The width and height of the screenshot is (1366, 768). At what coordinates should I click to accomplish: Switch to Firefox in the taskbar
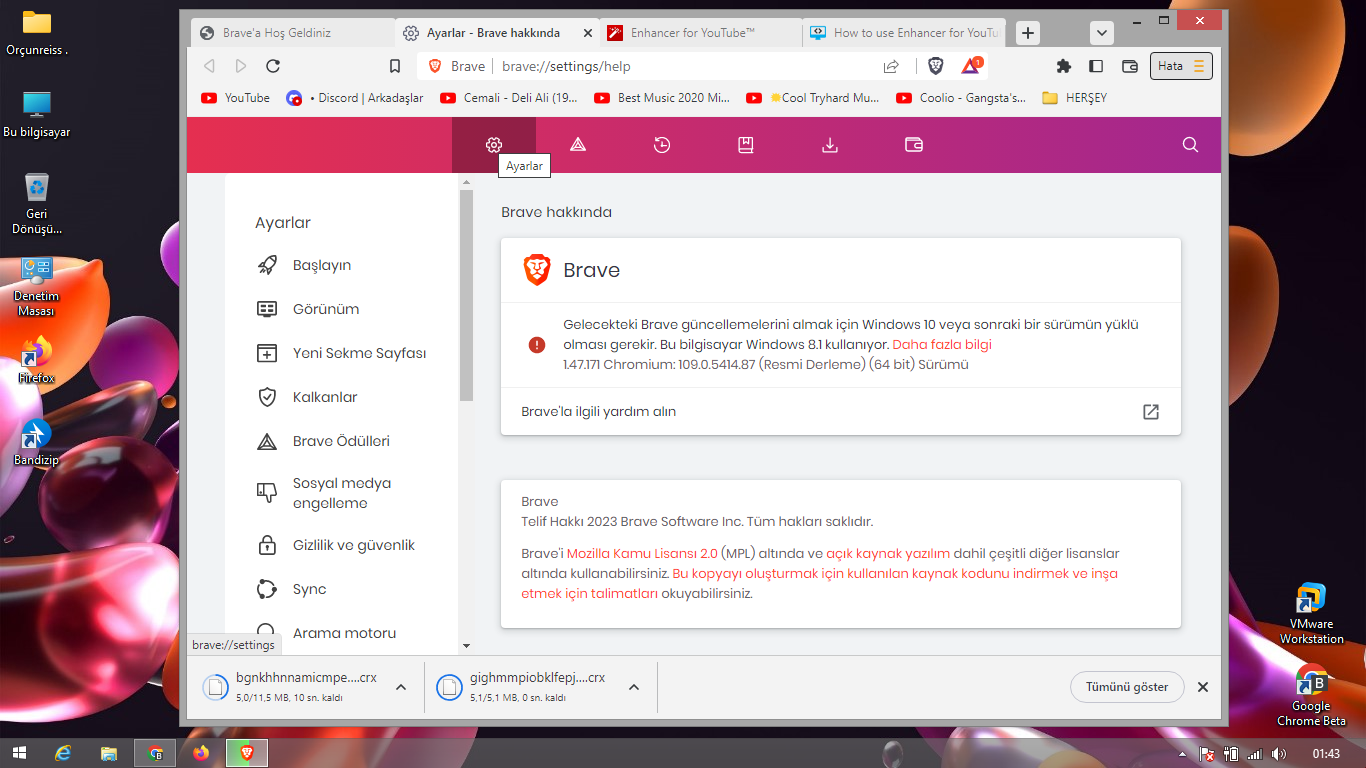201,753
